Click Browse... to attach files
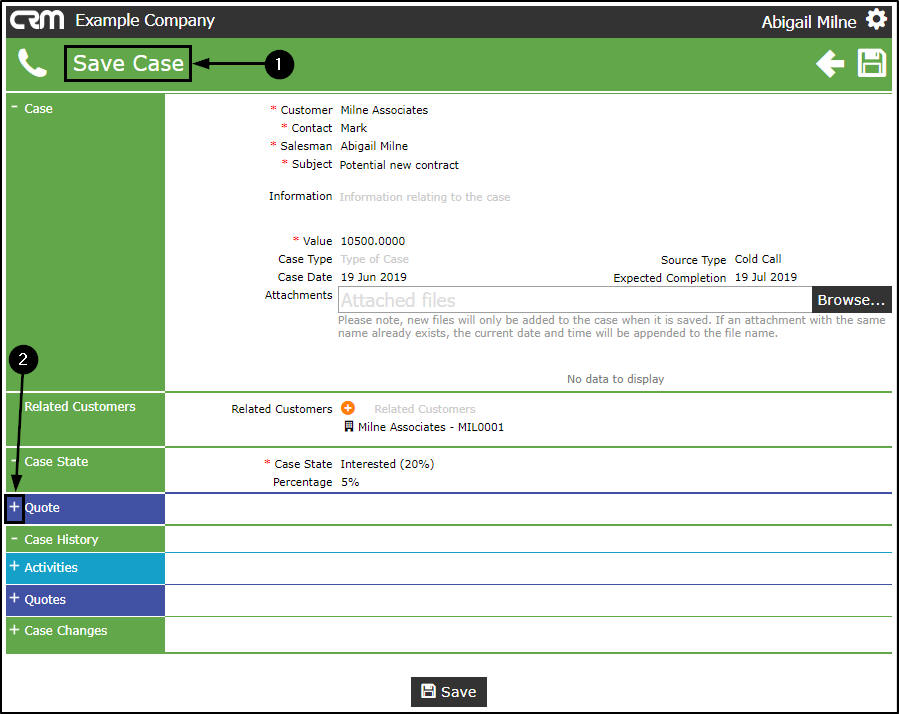This screenshot has height=714, width=899. 851,300
